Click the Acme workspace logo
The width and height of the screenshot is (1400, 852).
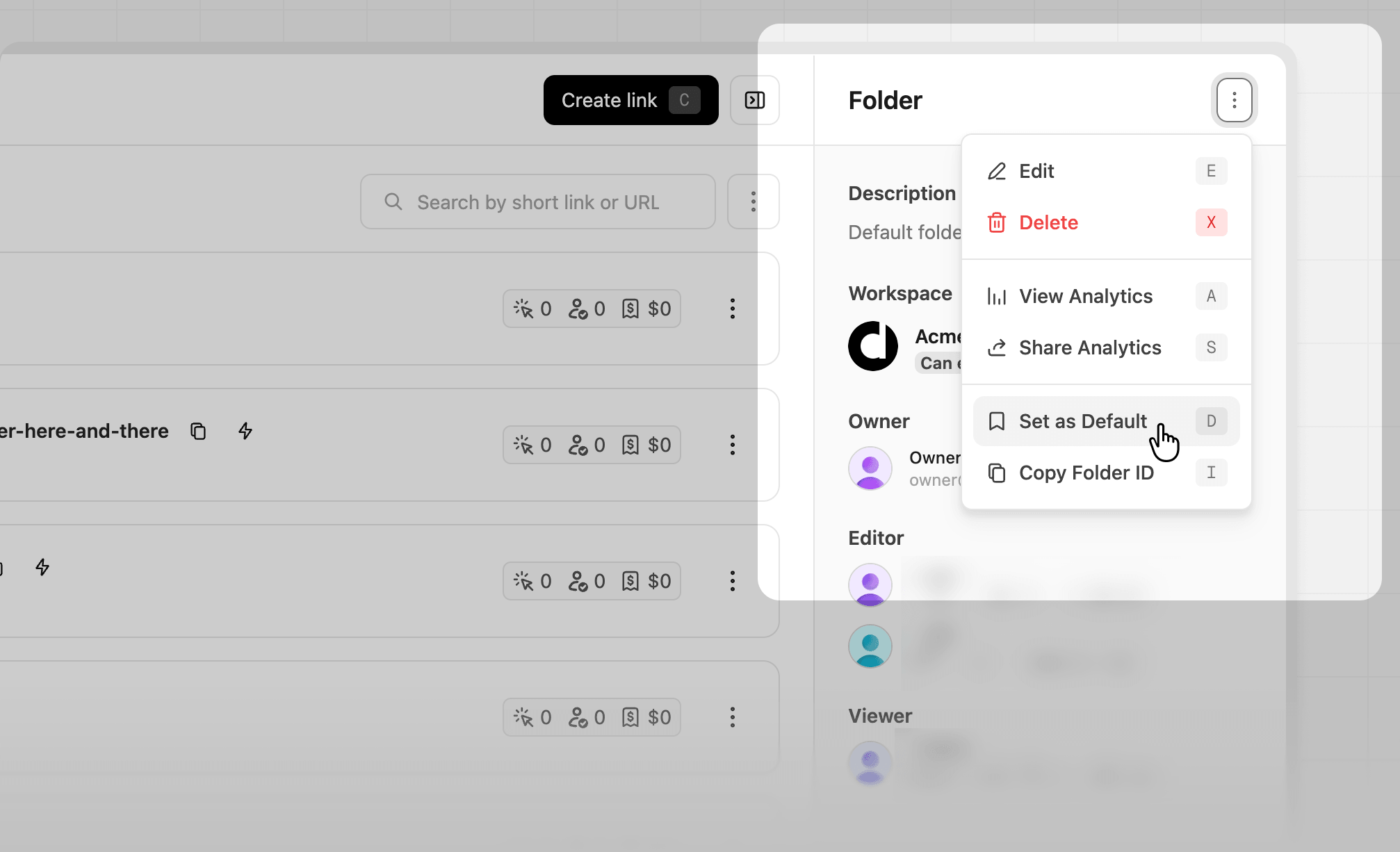coord(873,346)
